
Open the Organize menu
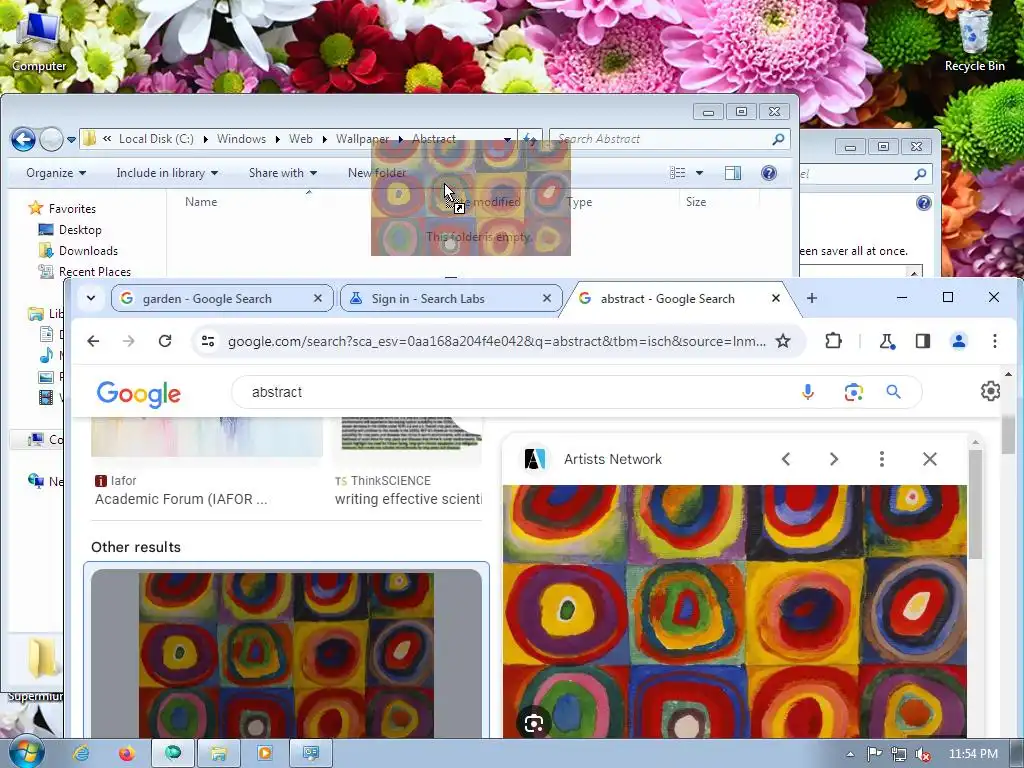[x=56, y=173]
